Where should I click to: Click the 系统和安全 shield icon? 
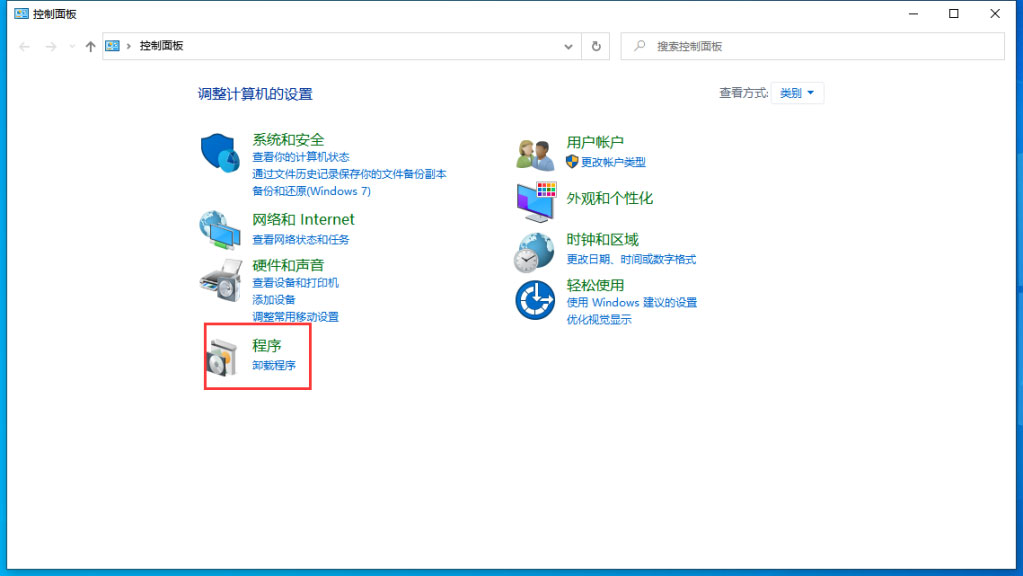(x=220, y=153)
